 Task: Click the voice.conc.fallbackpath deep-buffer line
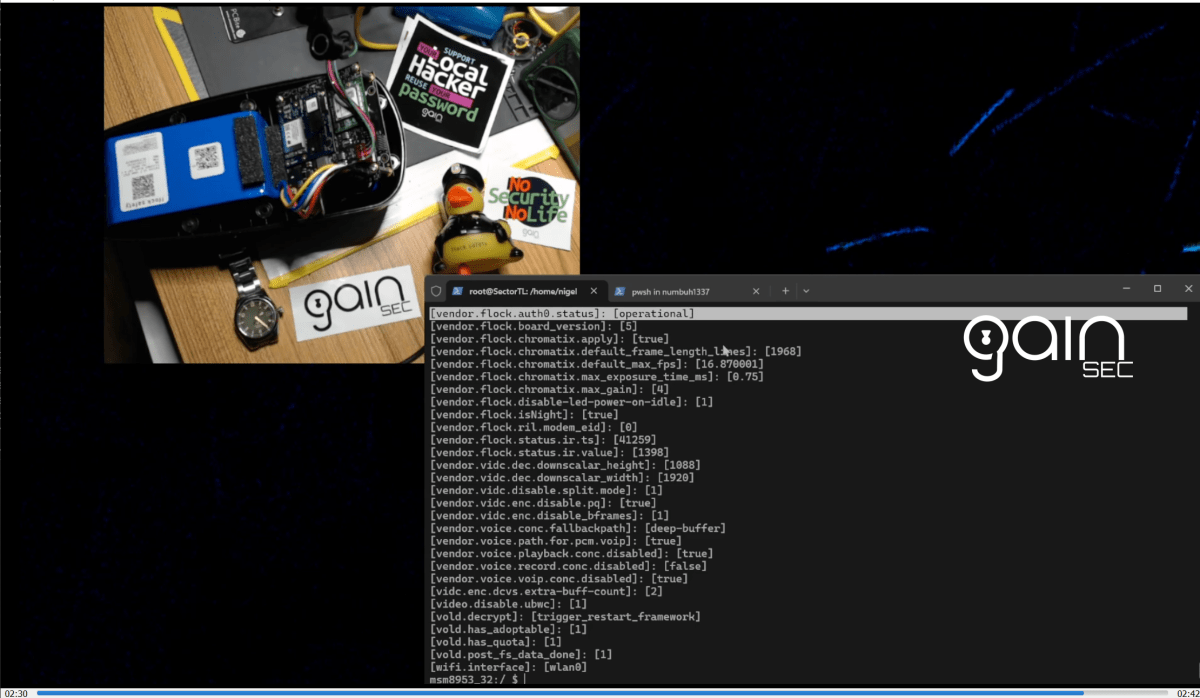pyautogui.click(x=577, y=528)
